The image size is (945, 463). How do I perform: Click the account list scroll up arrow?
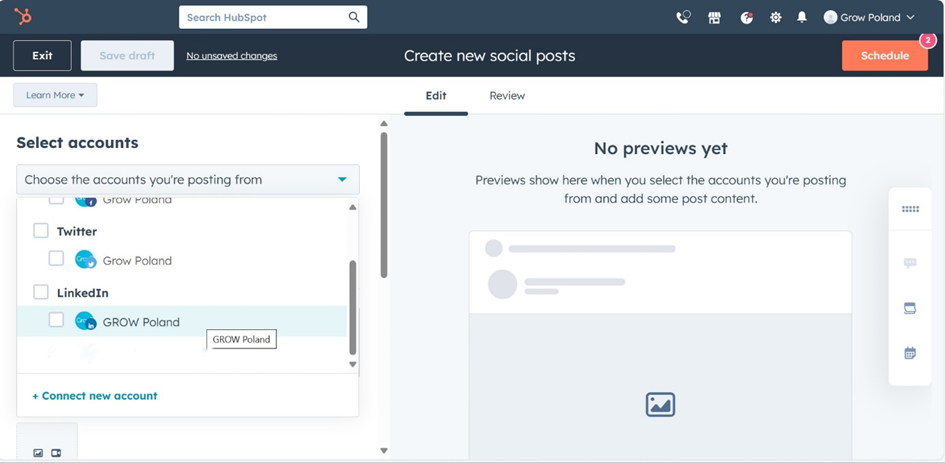[353, 207]
